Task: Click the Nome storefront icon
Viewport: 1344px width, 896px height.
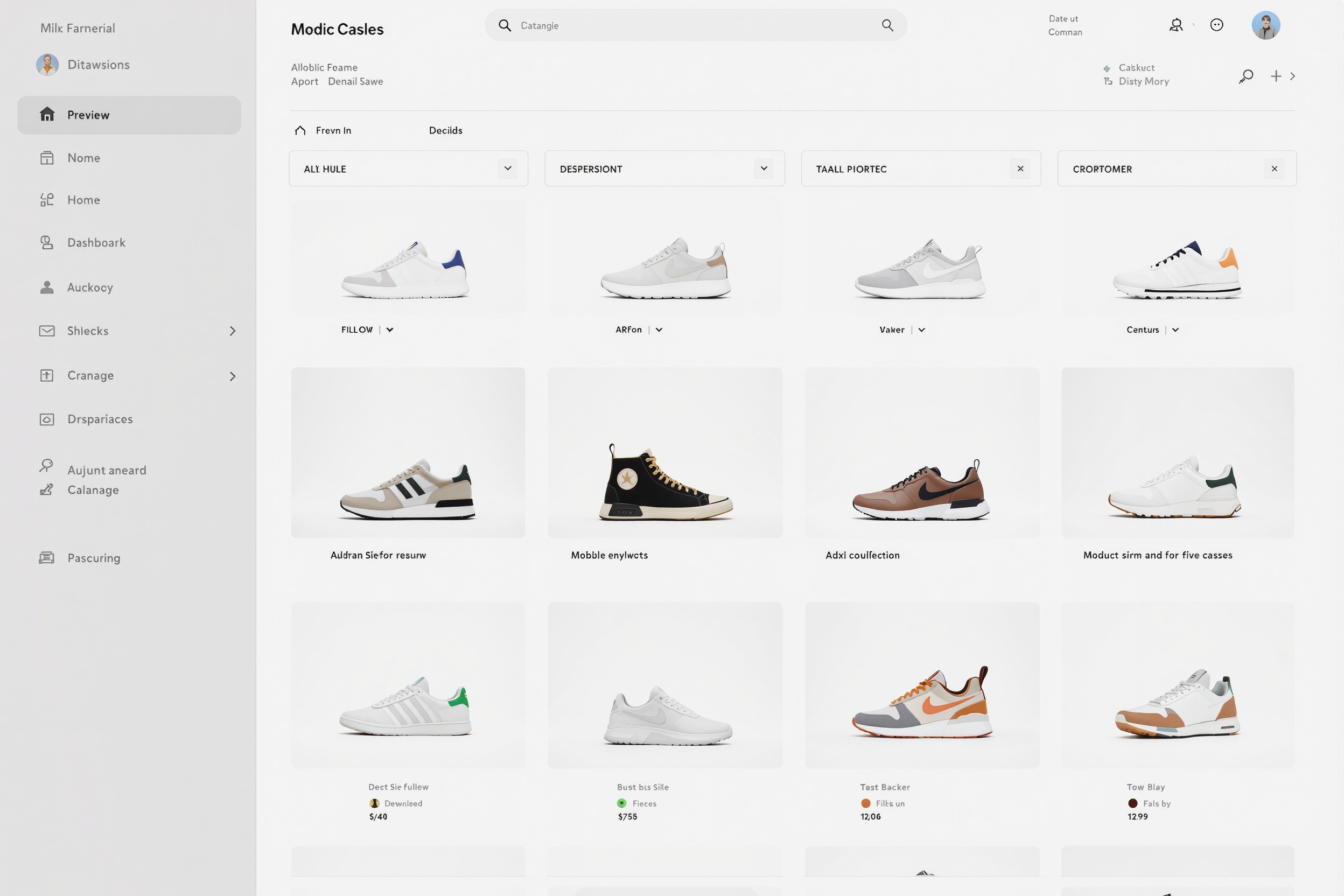Action: coord(47,158)
